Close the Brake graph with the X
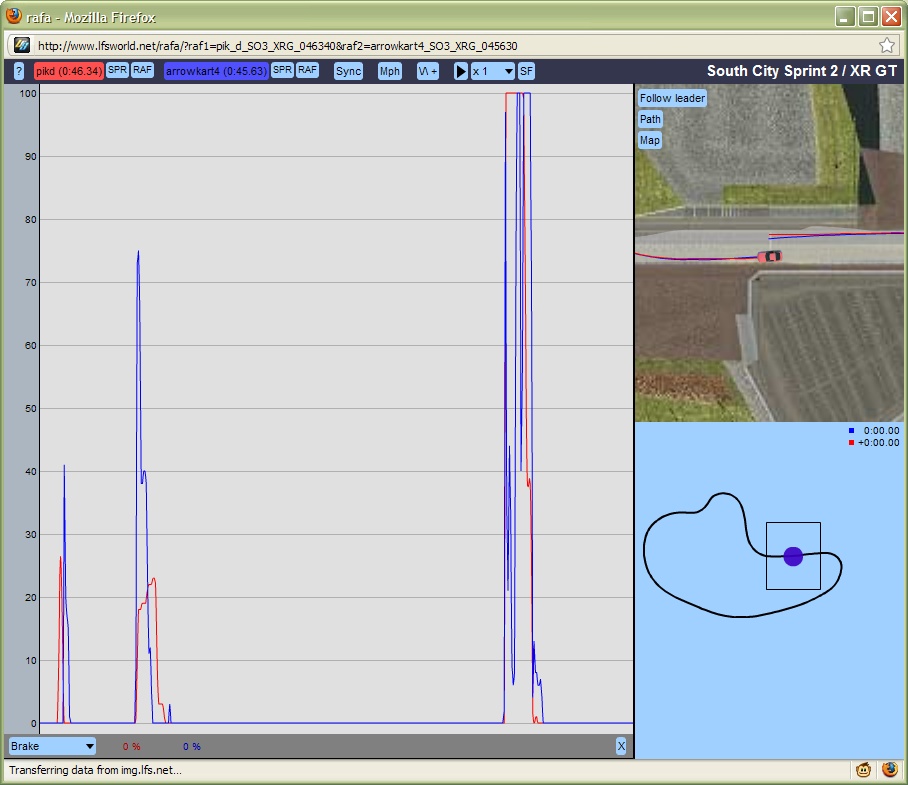Viewport: 908px width, 785px height. pyautogui.click(x=621, y=746)
